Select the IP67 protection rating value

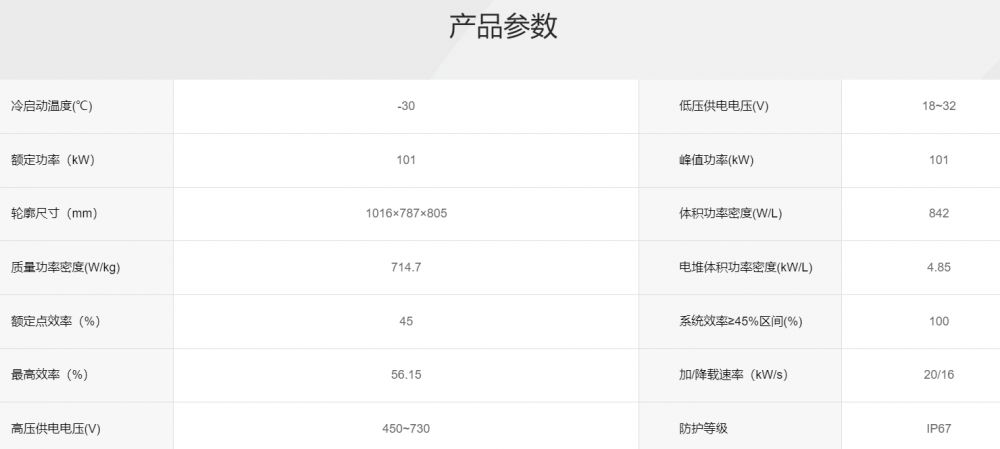(x=939, y=429)
